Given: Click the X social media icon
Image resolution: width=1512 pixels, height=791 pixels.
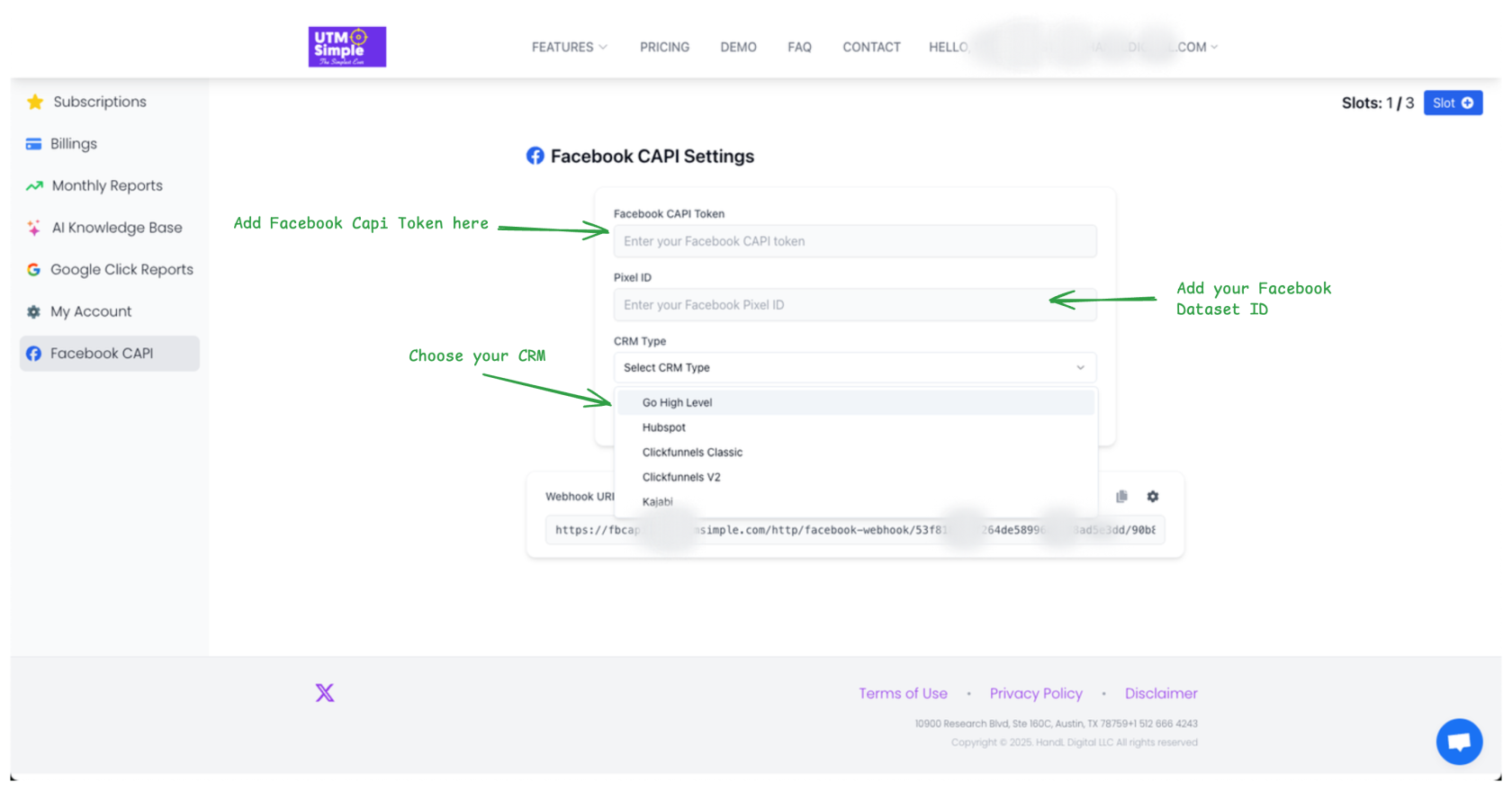Looking at the screenshot, I should 325,693.
